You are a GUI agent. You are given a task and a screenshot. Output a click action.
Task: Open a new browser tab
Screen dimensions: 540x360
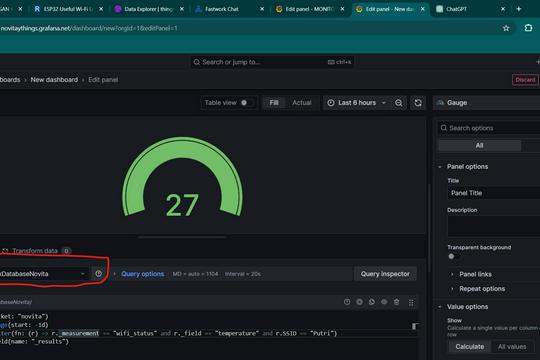[519, 9]
